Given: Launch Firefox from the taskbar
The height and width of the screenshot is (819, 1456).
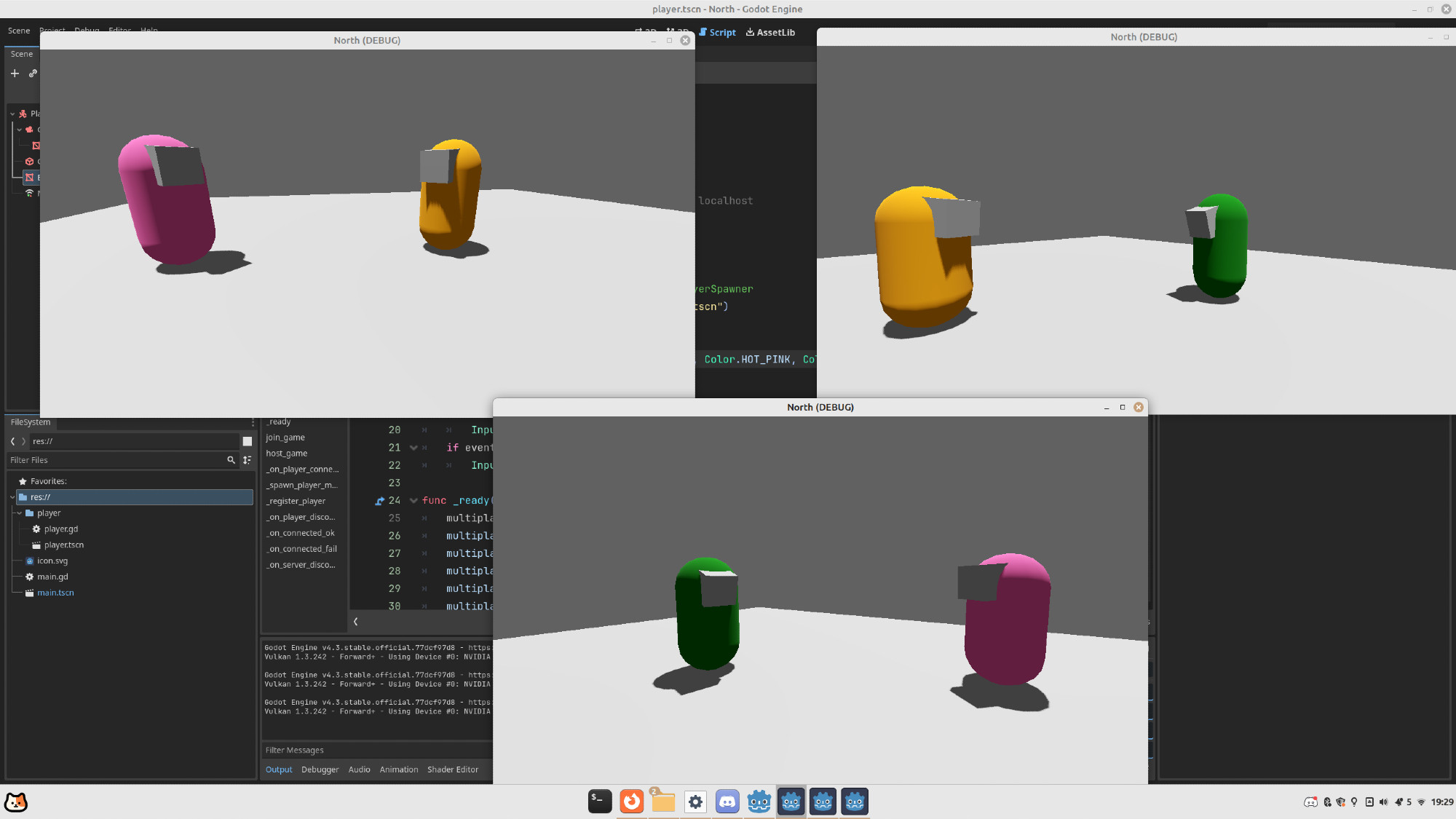Looking at the screenshot, I should click(x=632, y=802).
